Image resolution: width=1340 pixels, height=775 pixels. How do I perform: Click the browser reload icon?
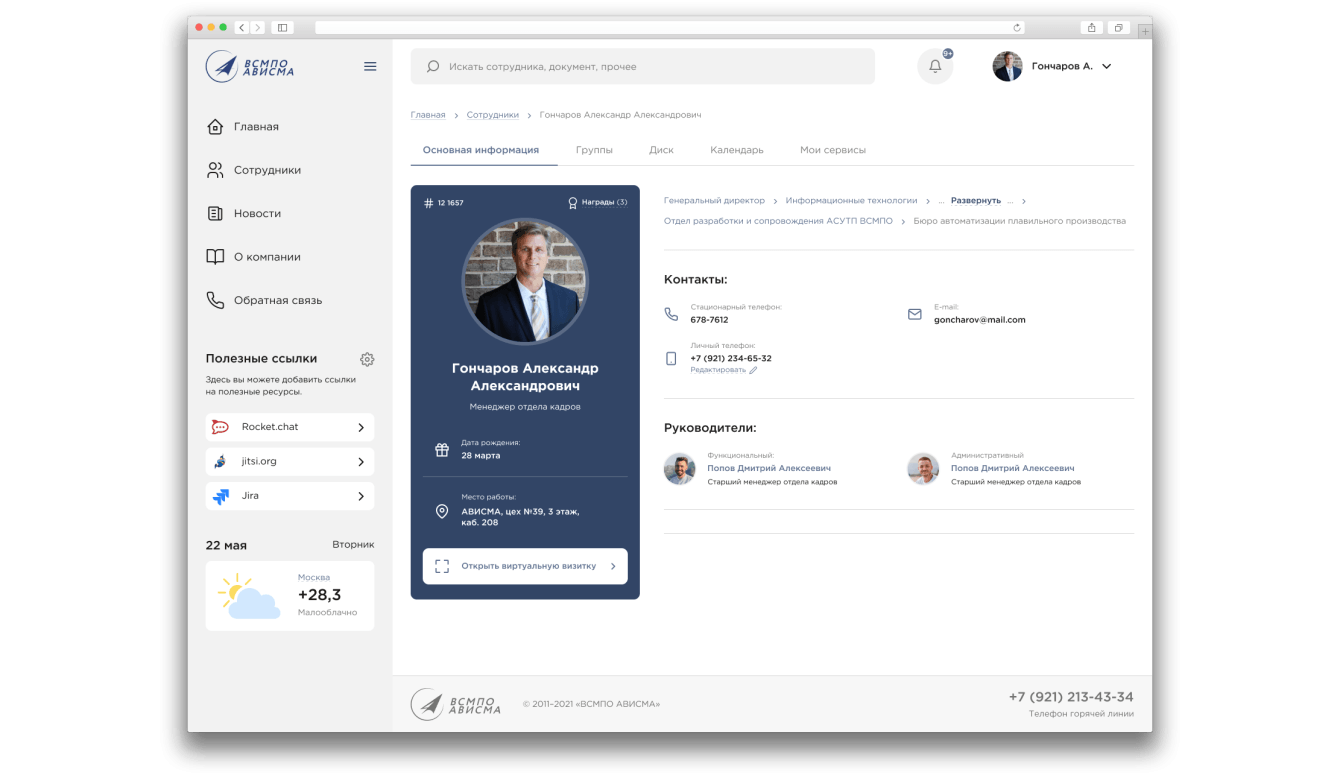(1017, 27)
